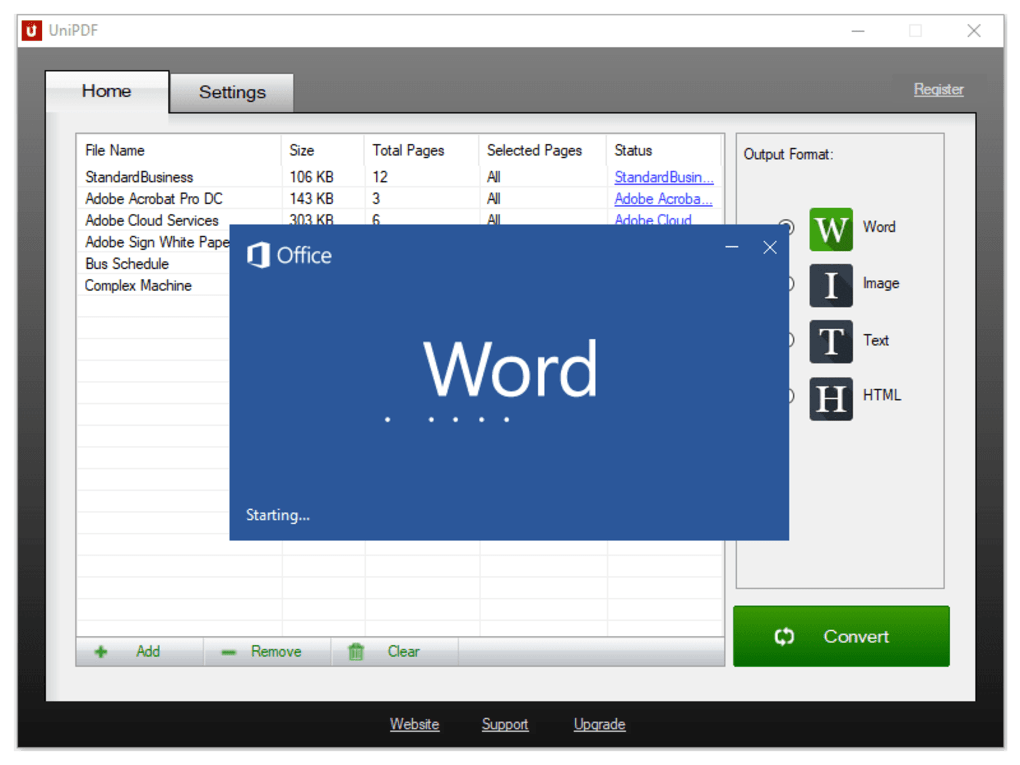Switch to the Settings tab
The width and height of the screenshot is (1020, 765).
coord(232,92)
